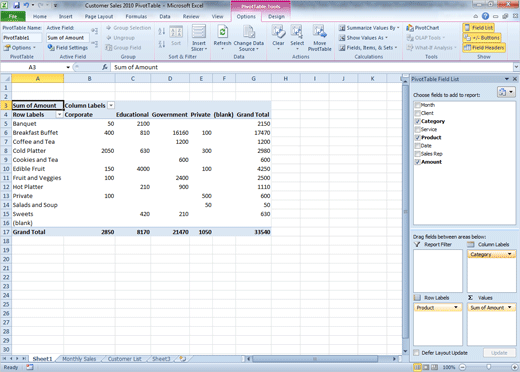Viewport: 520px width, 372px height.
Task: Enable Defer Layout Update
Action: tap(416, 353)
